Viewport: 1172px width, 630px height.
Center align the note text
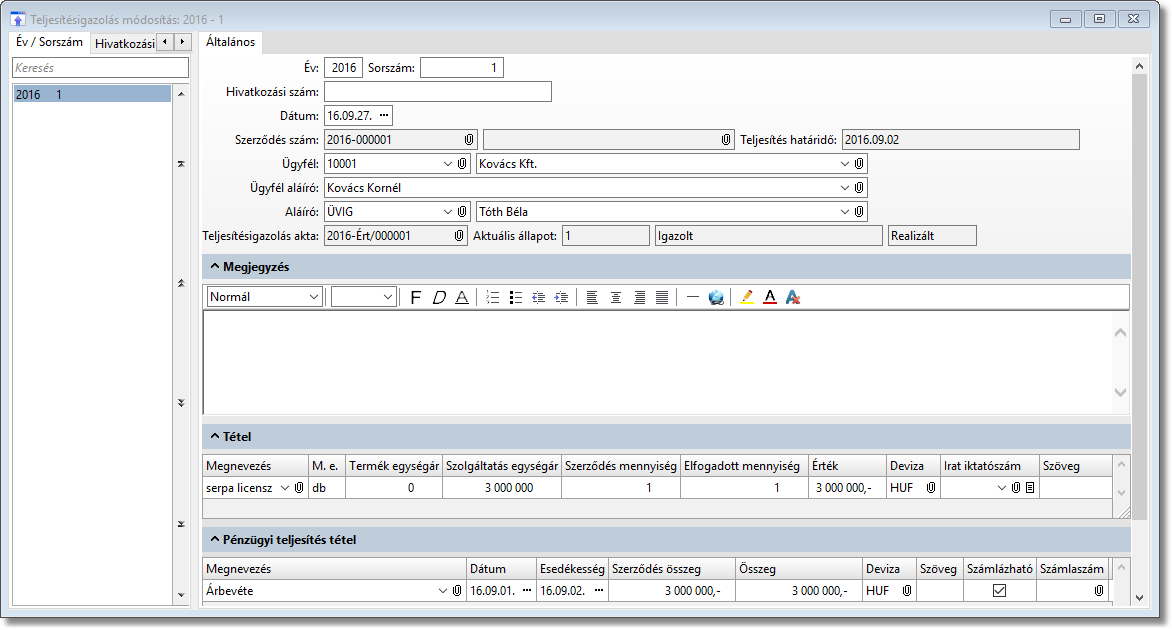coord(616,298)
